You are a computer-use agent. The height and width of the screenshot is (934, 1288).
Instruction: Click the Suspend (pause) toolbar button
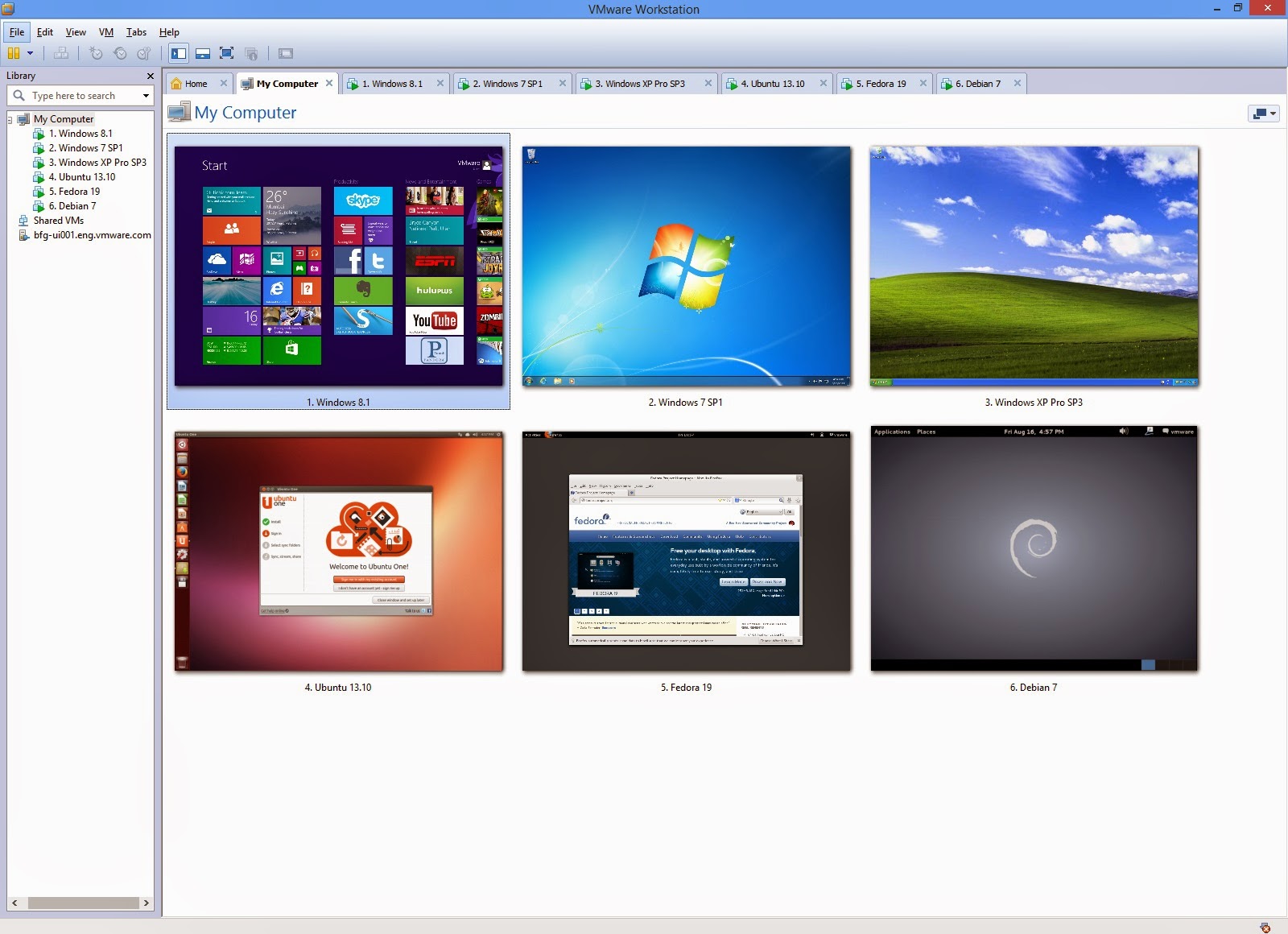[x=14, y=54]
